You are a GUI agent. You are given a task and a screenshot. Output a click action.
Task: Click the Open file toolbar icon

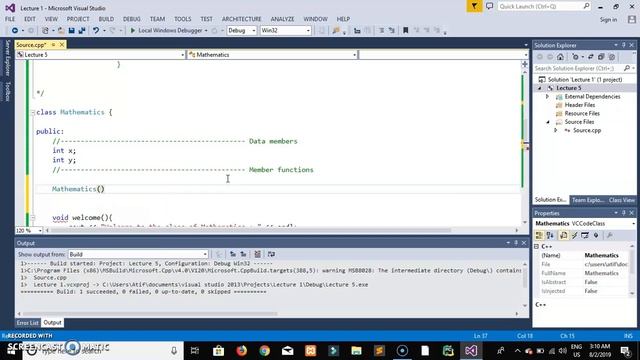click(61, 31)
